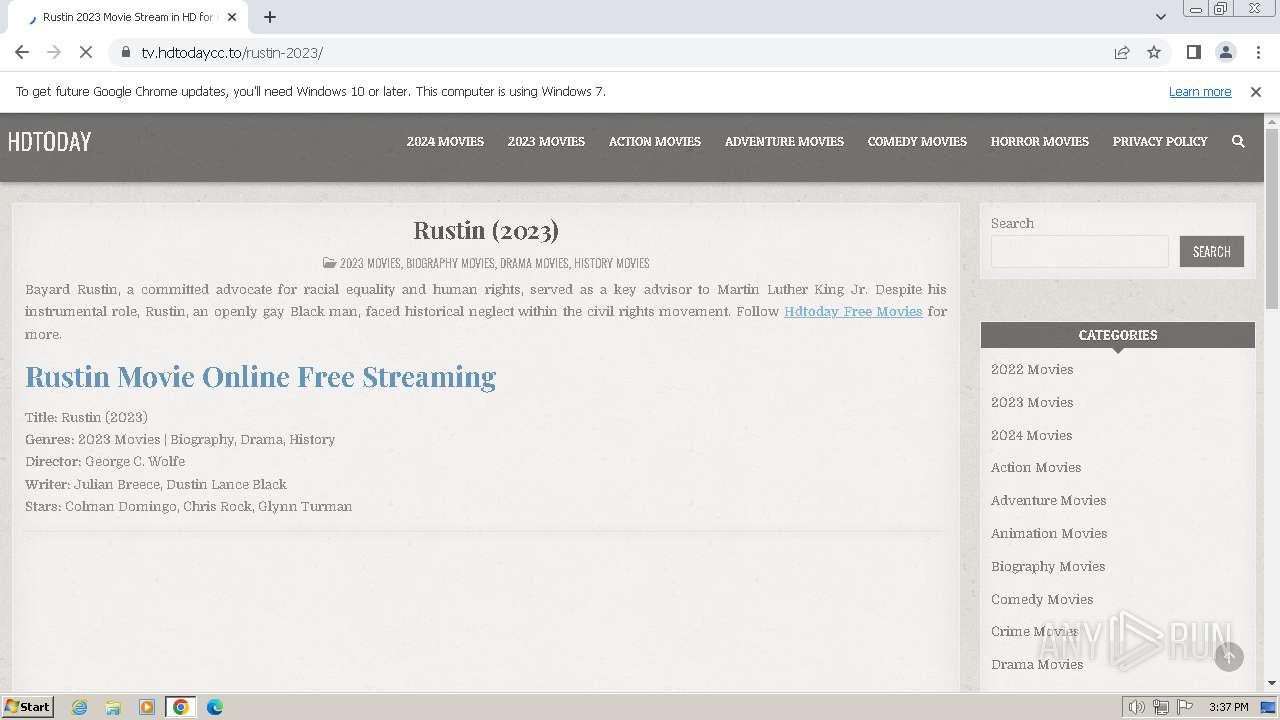Open the volume speaker tray icon
Image resolution: width=1280 pixels, height=720 pixels.
[1137, 707]
